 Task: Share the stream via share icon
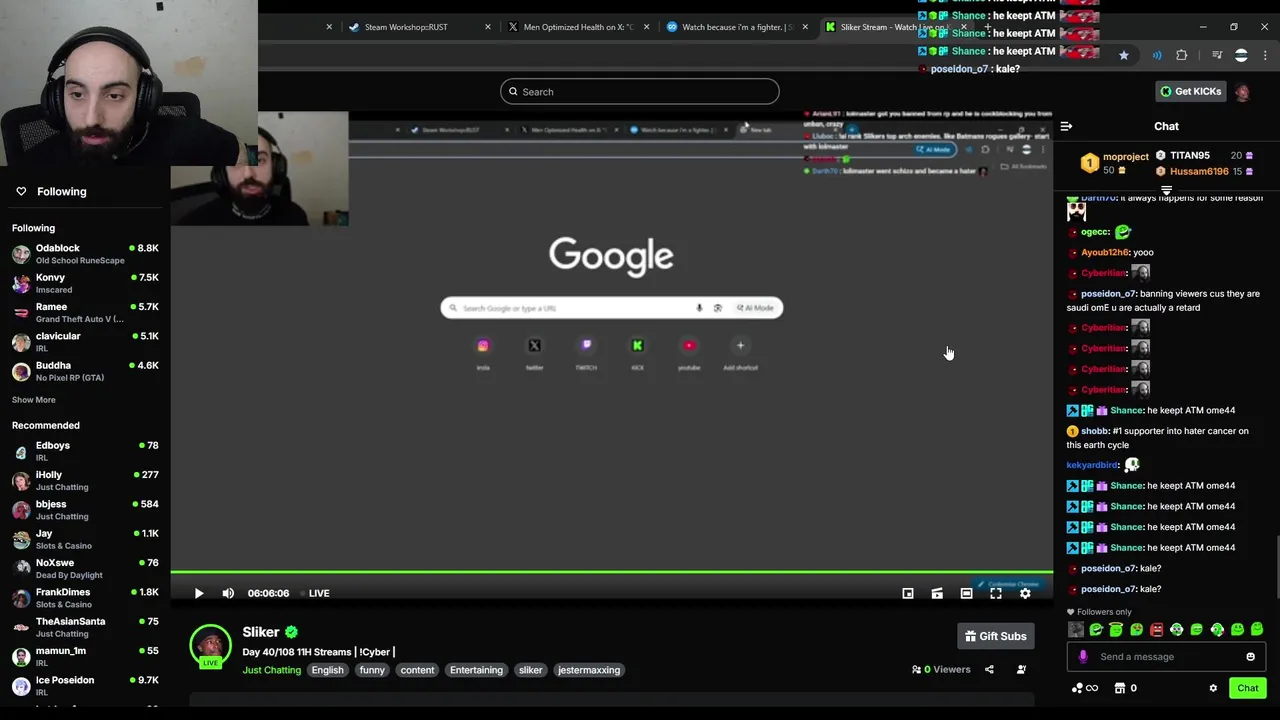(989, 670)
